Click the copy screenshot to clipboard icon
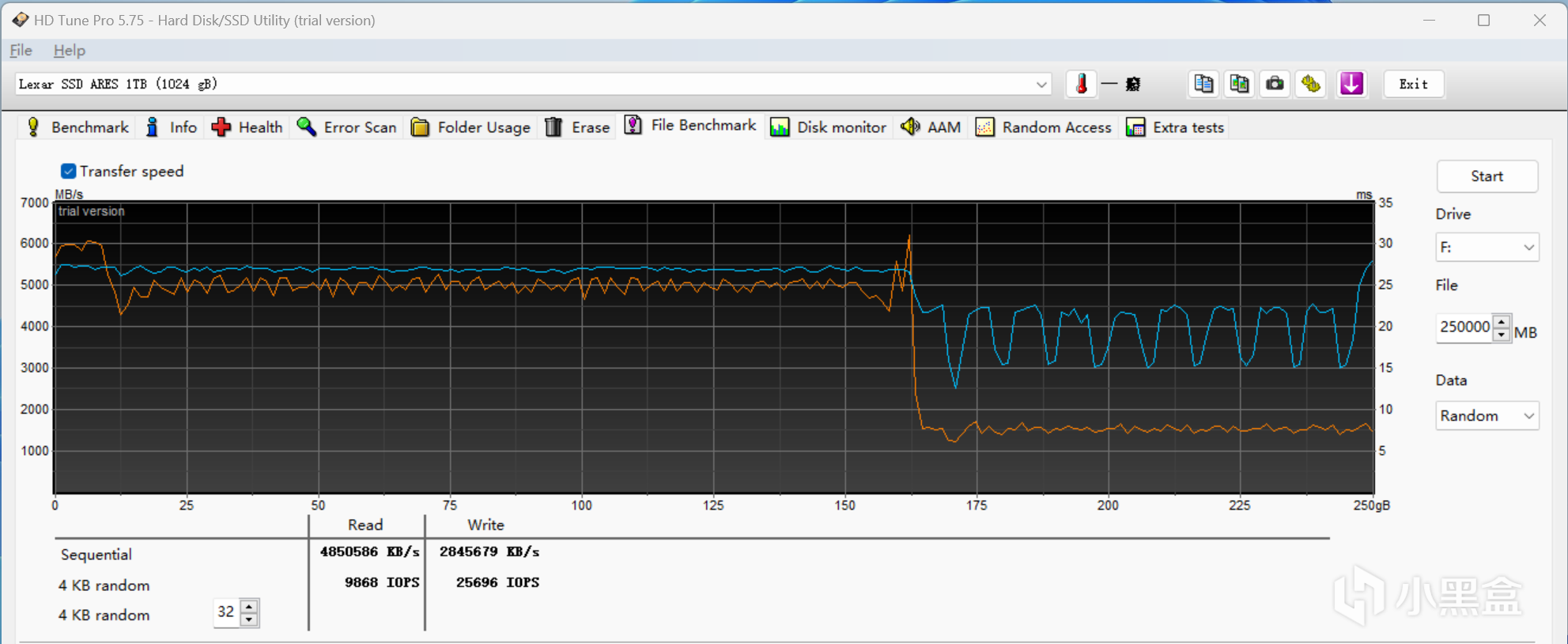Viewport: 1568px width, 644px height. tap(1239, 84)
